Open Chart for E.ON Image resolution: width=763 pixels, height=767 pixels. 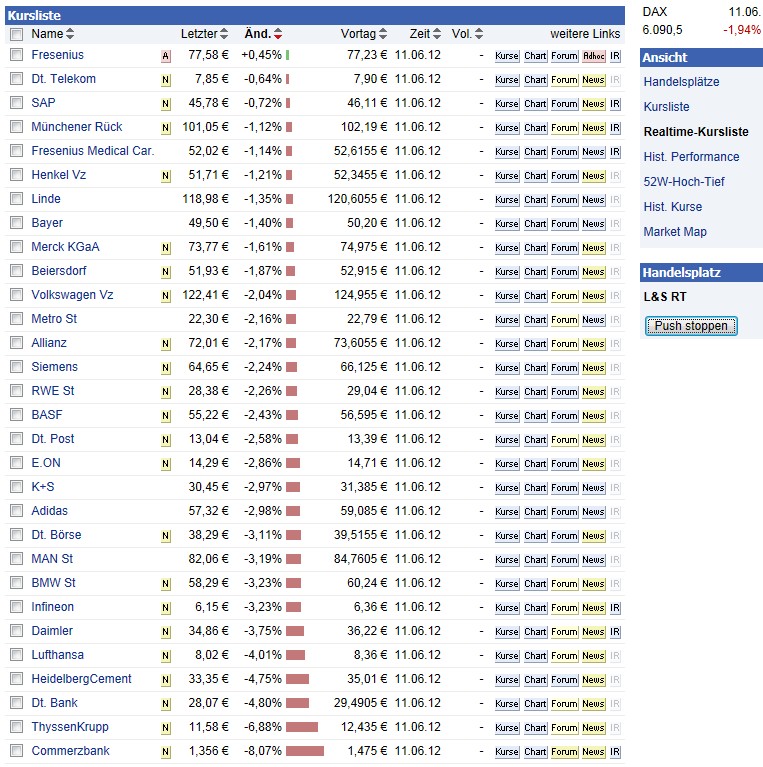535,463
